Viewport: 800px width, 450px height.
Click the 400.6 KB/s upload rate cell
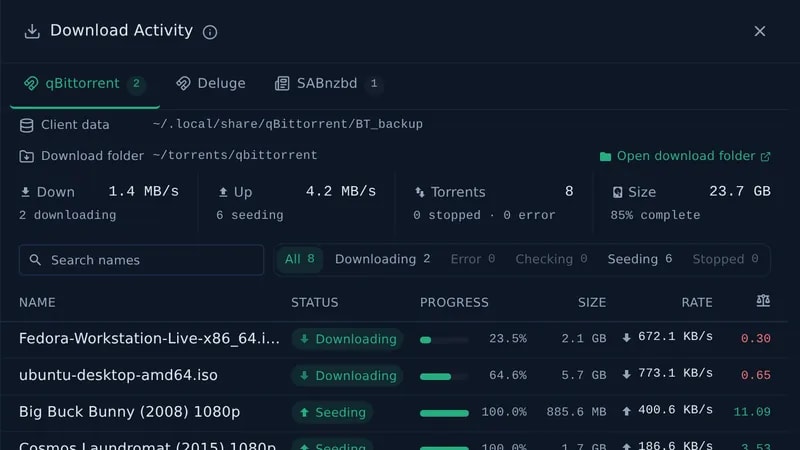[x=667, y=411]
